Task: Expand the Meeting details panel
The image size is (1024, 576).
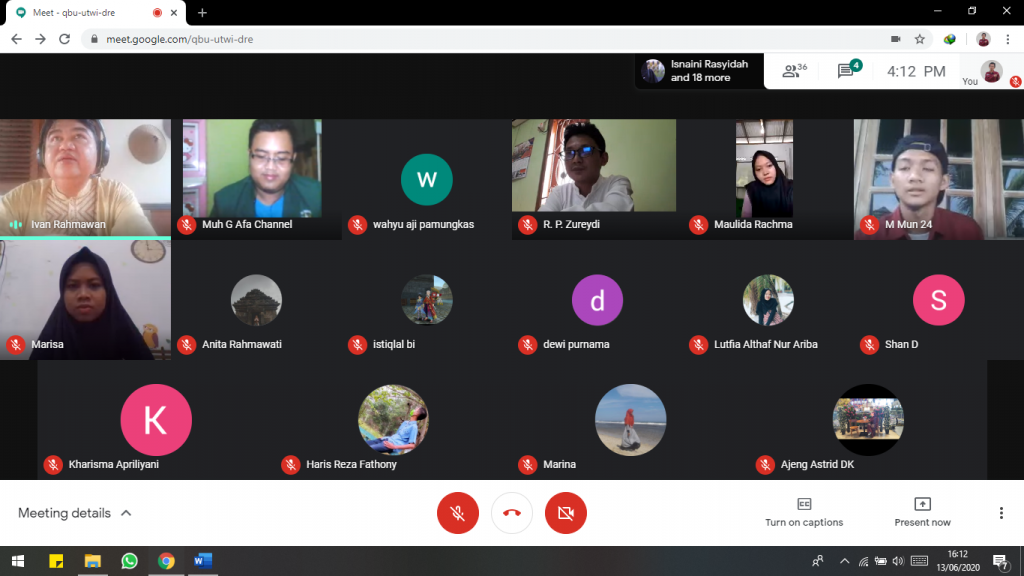Action: (x=75, y=513)
